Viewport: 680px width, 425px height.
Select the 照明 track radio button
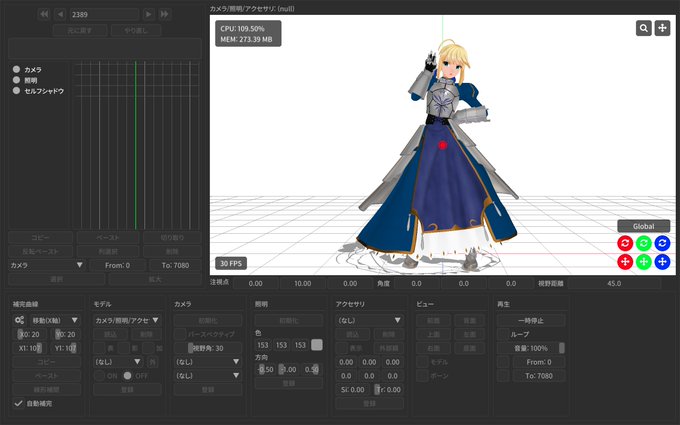point(16,80)
